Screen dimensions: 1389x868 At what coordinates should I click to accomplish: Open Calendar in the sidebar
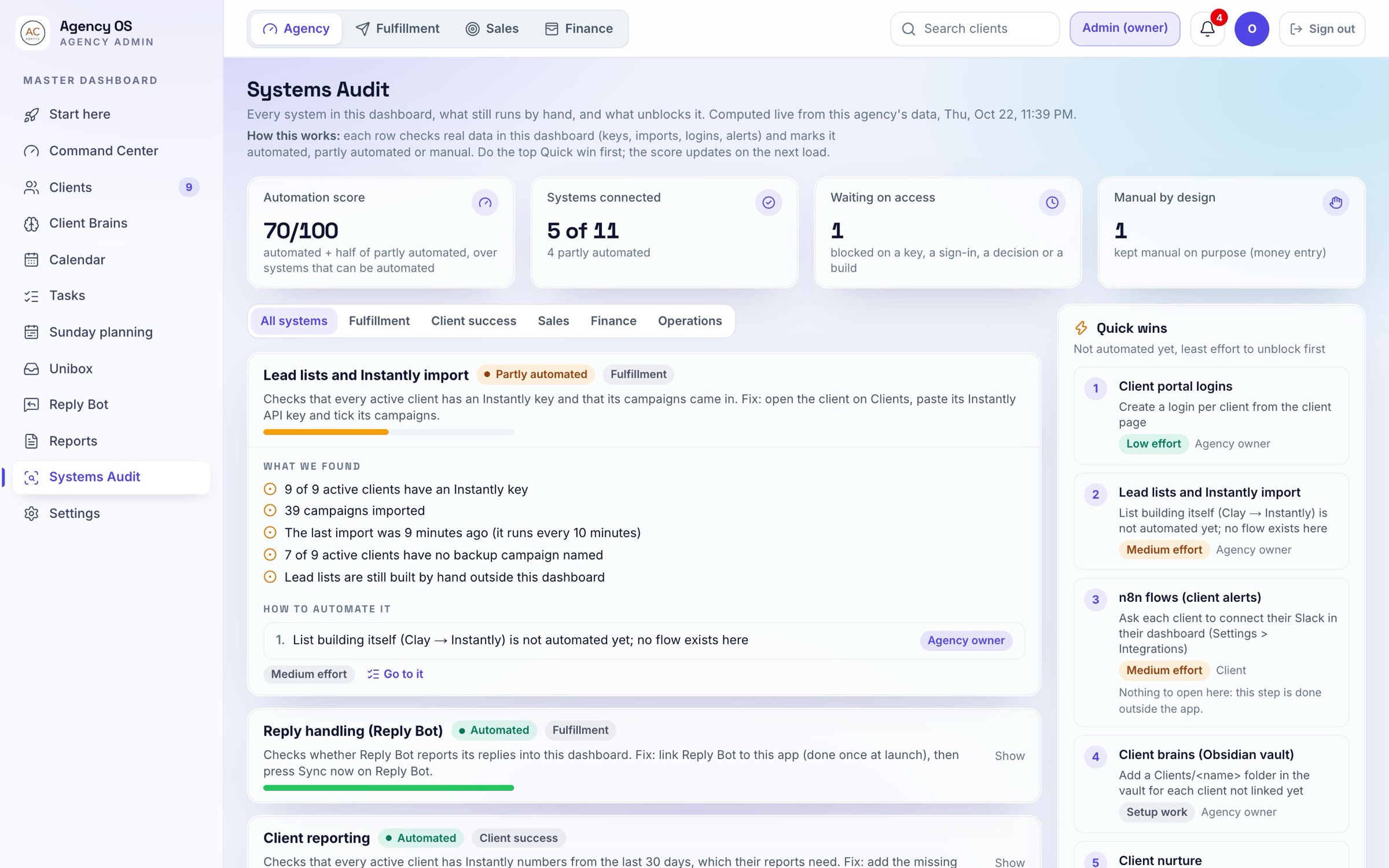111,260
